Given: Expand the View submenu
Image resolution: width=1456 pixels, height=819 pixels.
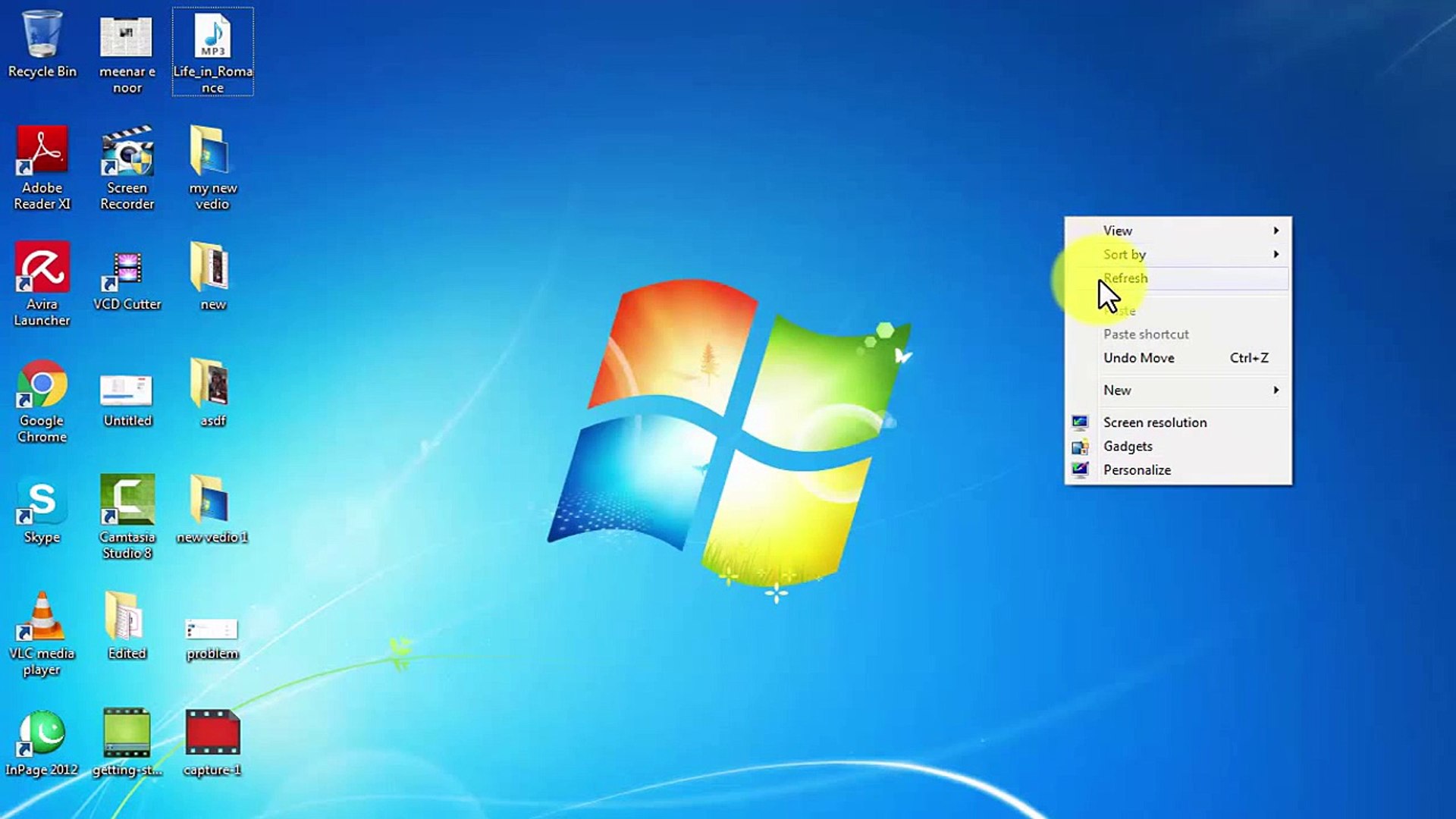Looking at the screenshot, I should pyautogui.click(x=1118, y=231).
